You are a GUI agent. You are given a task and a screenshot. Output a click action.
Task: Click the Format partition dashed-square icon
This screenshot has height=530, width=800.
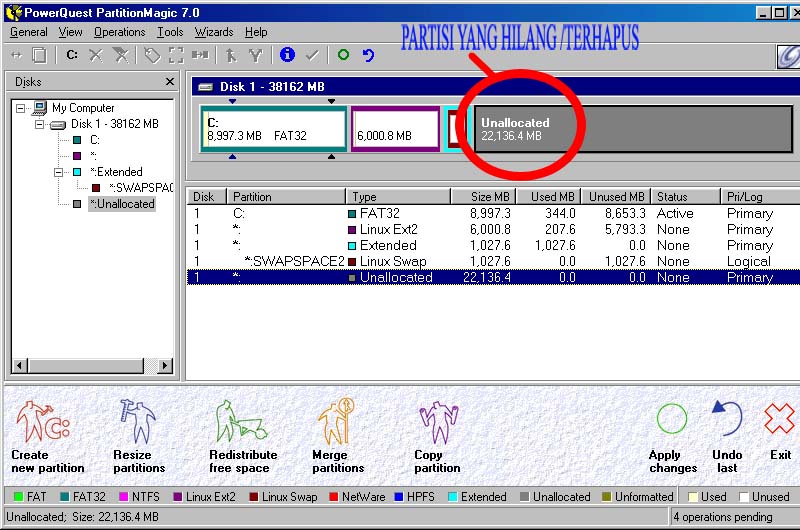176,55
